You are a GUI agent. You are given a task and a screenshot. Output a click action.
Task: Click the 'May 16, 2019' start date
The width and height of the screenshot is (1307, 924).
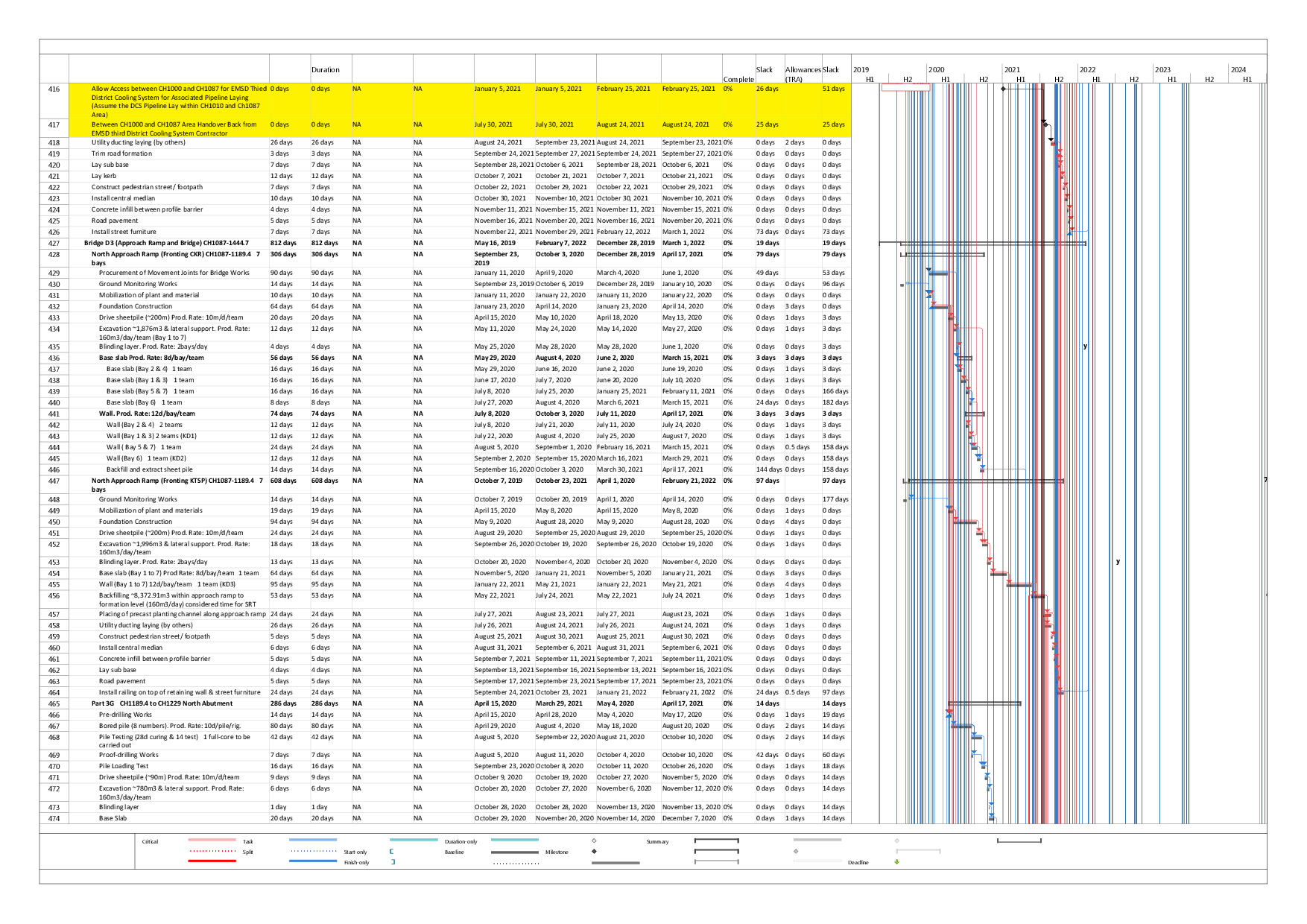[x=495, y=243]
